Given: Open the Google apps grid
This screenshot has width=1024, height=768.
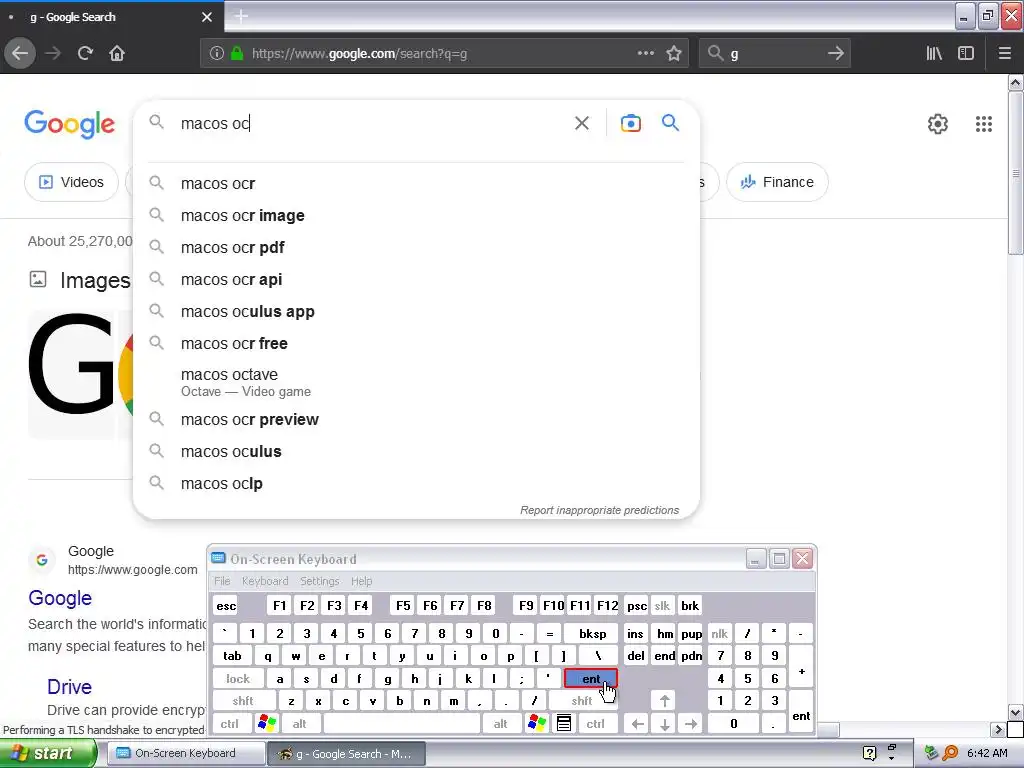Looking at the screenshot, I should click(984, 124).
